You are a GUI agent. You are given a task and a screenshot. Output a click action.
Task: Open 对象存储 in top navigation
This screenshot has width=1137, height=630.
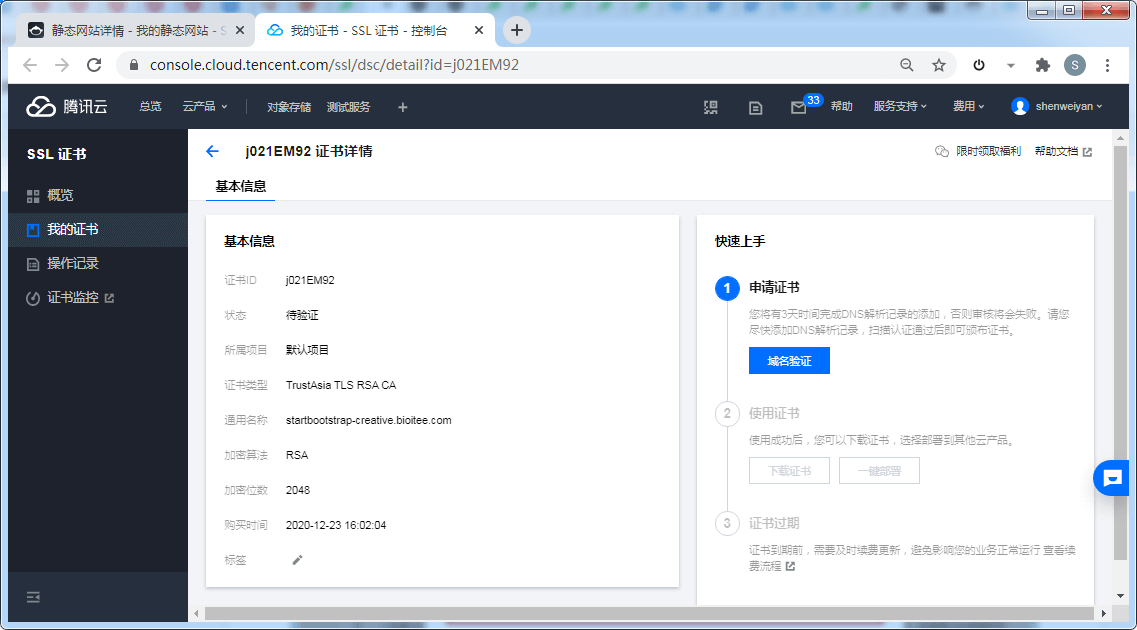point(289,107)
